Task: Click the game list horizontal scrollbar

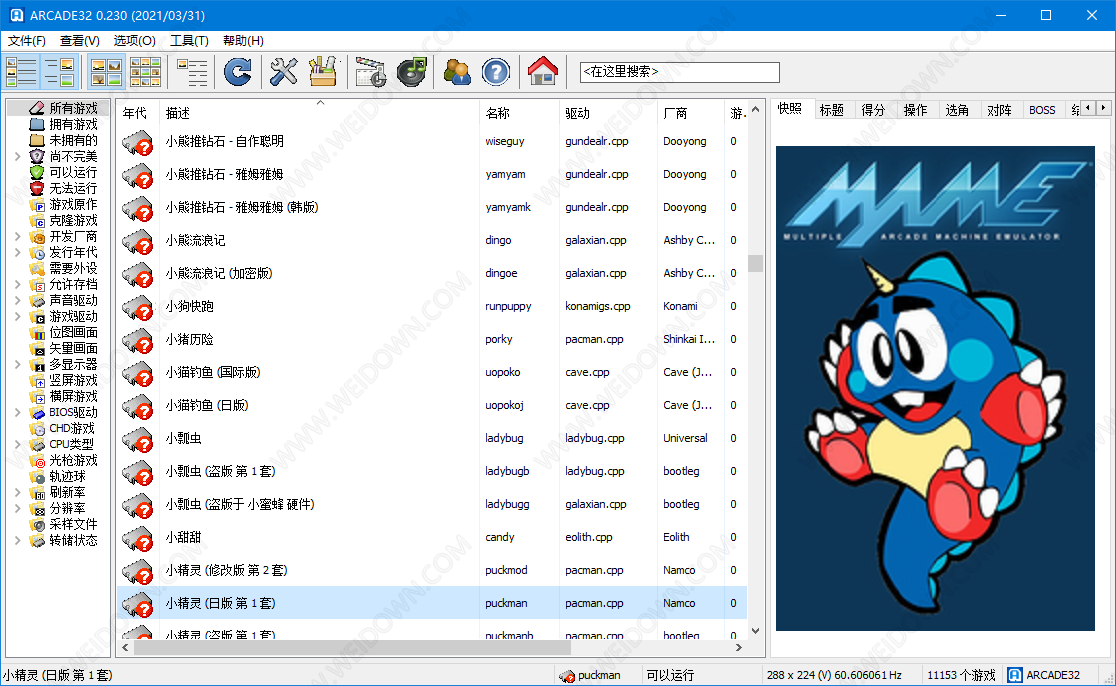Action: [352, 648]
